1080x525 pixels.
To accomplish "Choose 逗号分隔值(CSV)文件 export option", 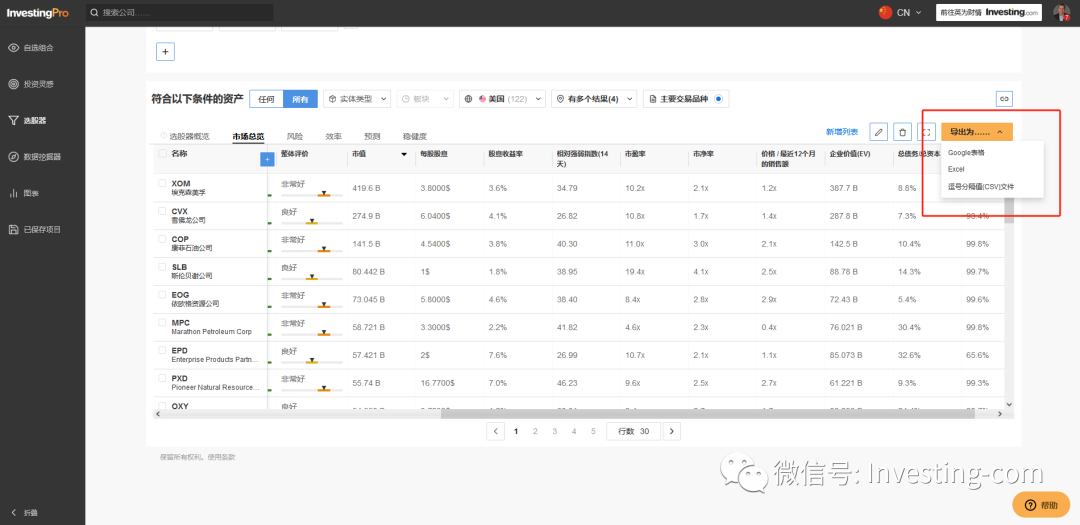I will pyautogui.click(x=981, y=186).
